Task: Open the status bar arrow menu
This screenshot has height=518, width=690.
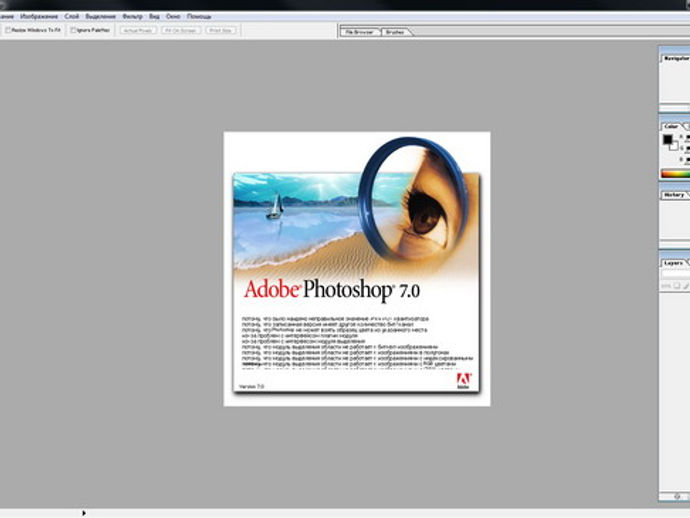Action: click(x=84, y=513)
